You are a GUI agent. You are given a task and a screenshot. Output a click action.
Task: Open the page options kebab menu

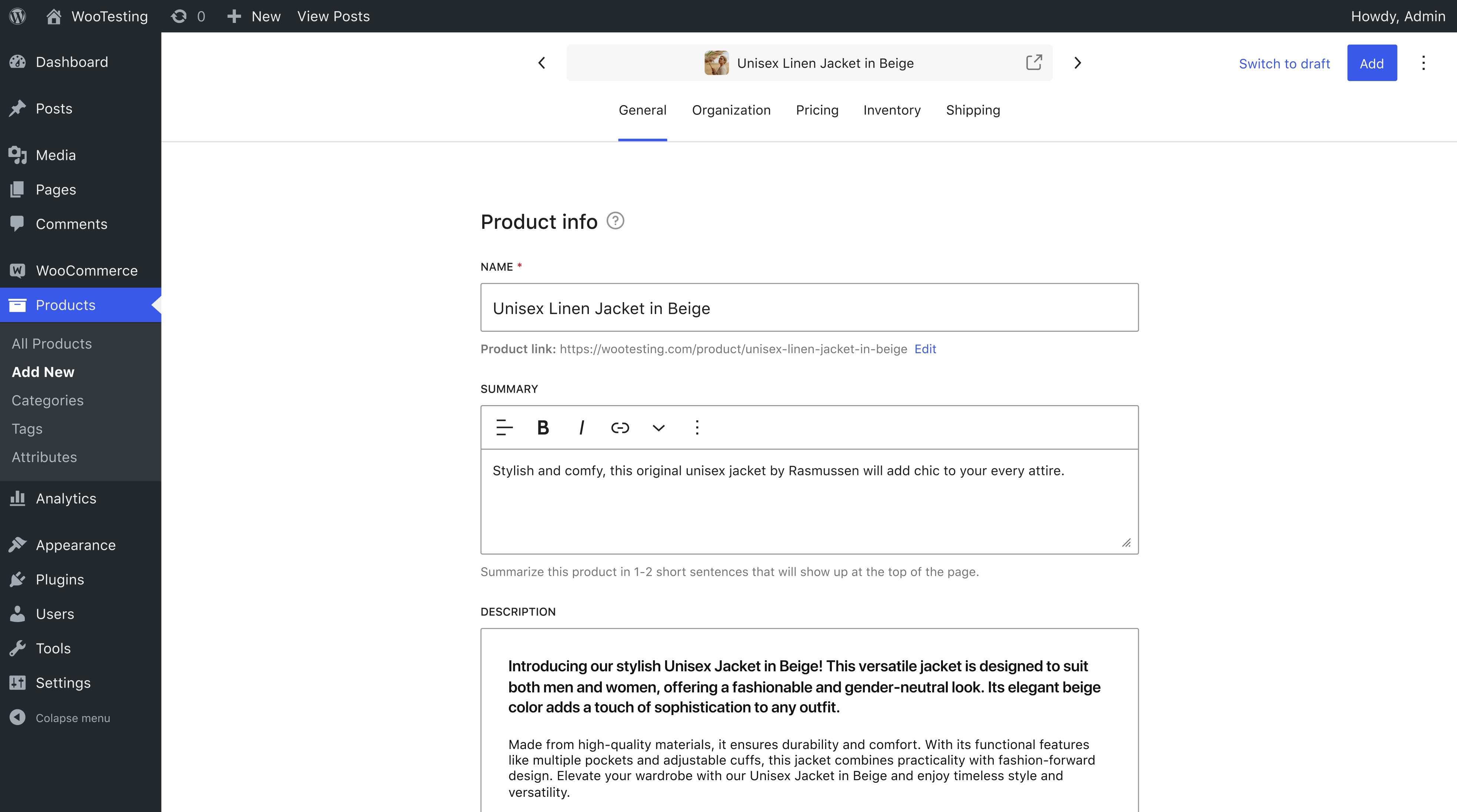[x=1423, y=63]
